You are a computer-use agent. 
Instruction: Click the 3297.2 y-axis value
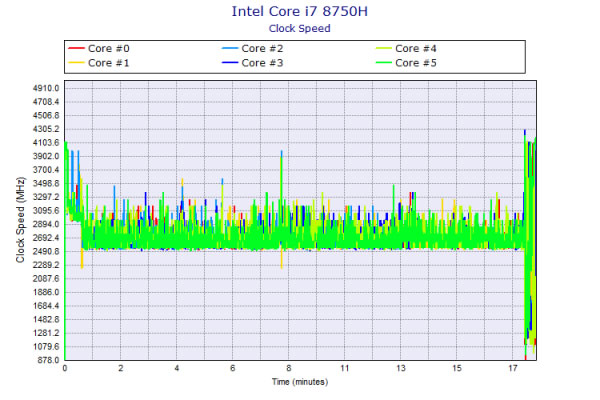46,197
